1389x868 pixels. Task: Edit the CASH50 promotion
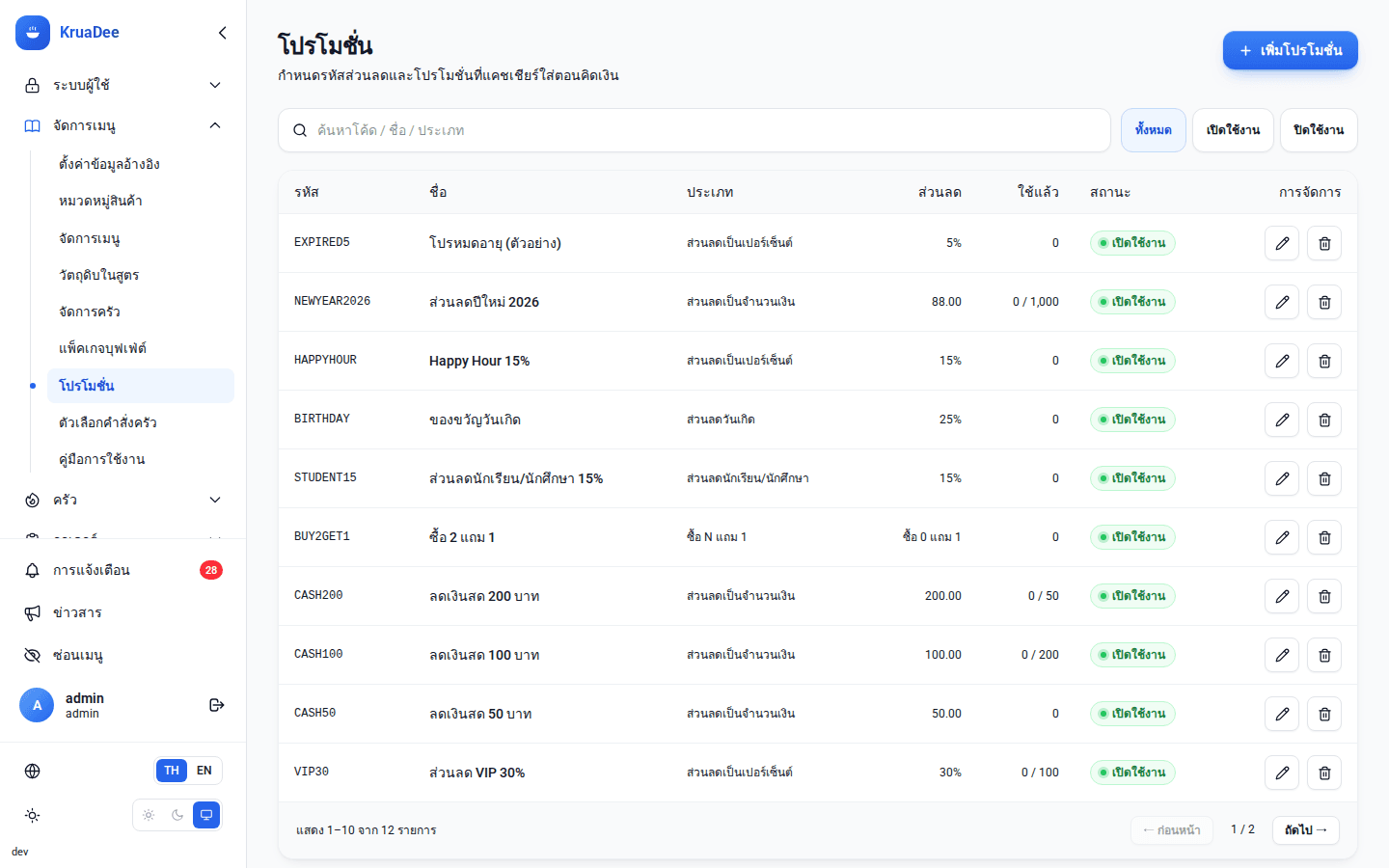coord(1282,714)
